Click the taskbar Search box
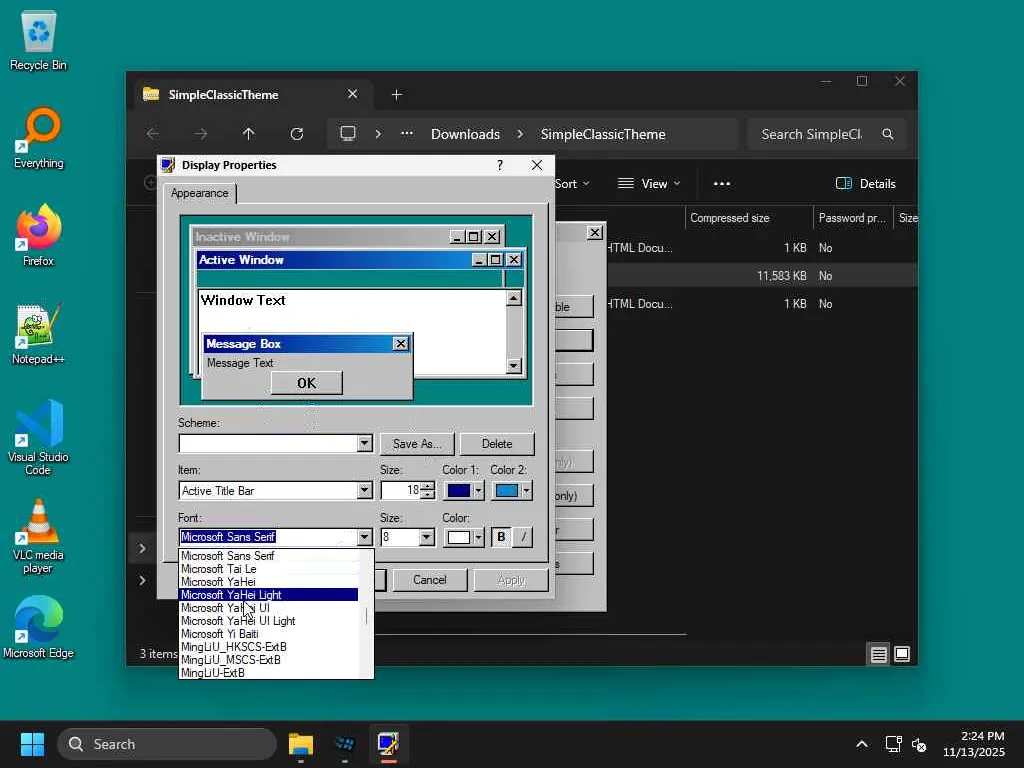The width and height of the screenshot is (1024, 768). 167,744
